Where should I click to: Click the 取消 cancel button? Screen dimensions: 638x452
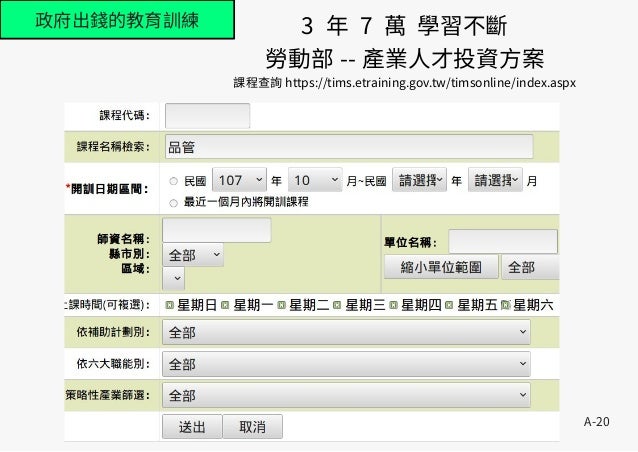click(x=253, y=427)
